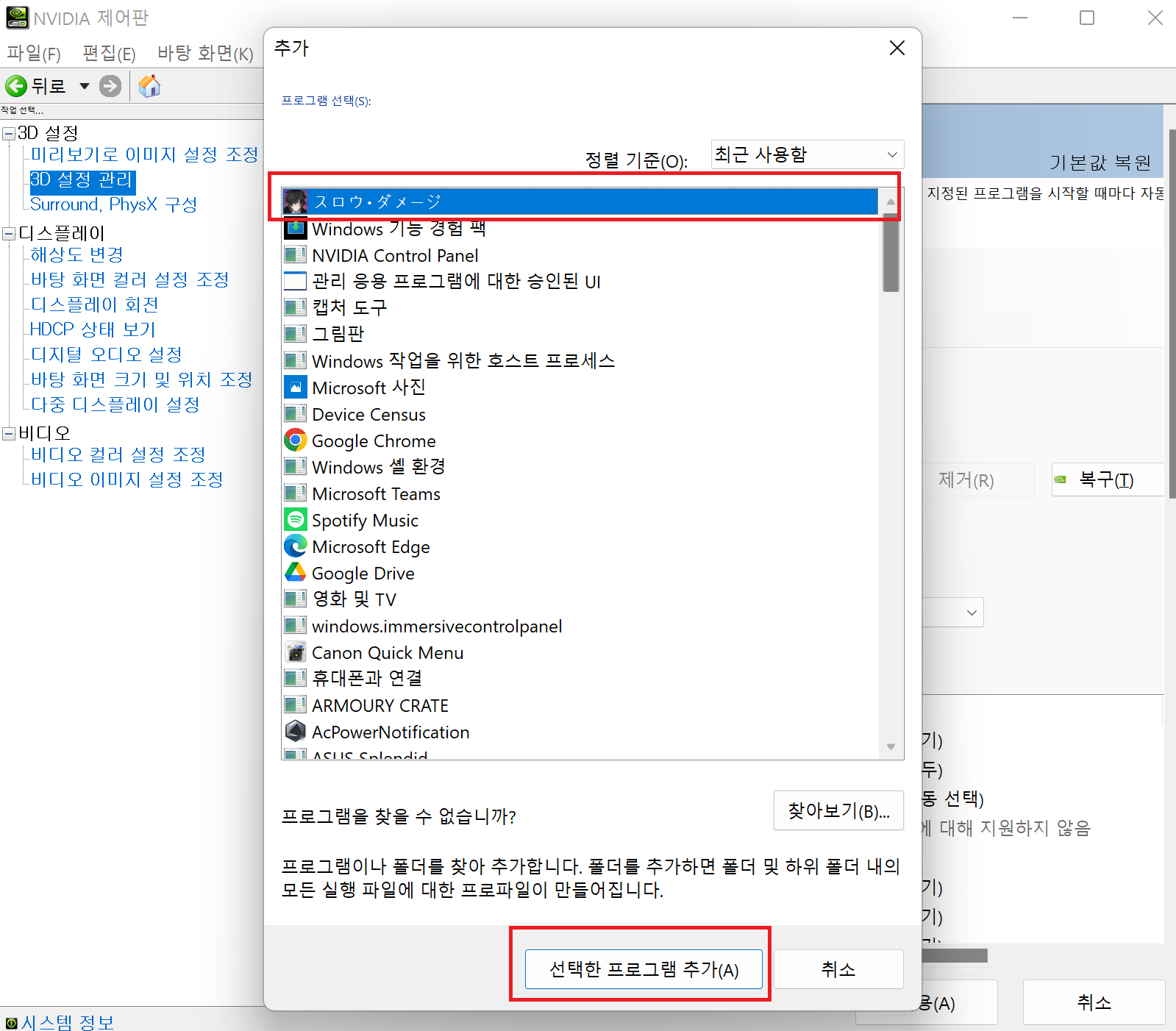
Task: Select 해상도 변경 tree item
Action: pyautogui.click(x=77, y=254)
